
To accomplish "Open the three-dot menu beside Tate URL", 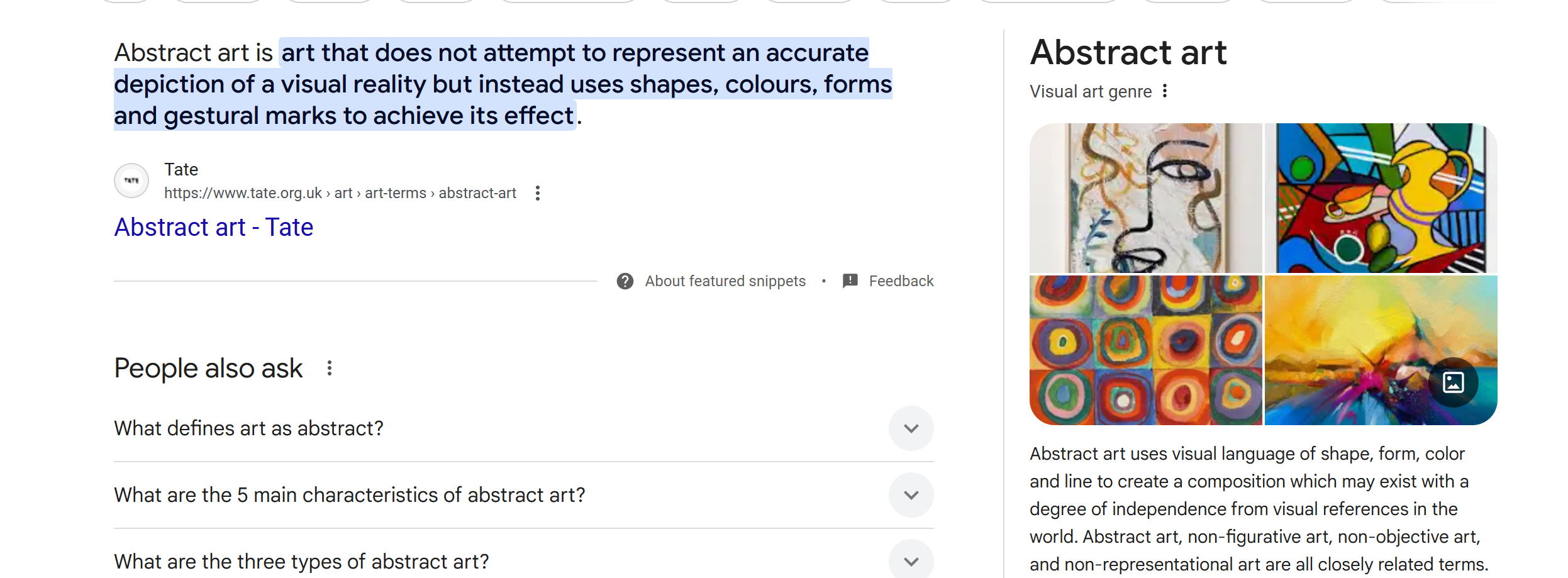I will coord(537,193).
